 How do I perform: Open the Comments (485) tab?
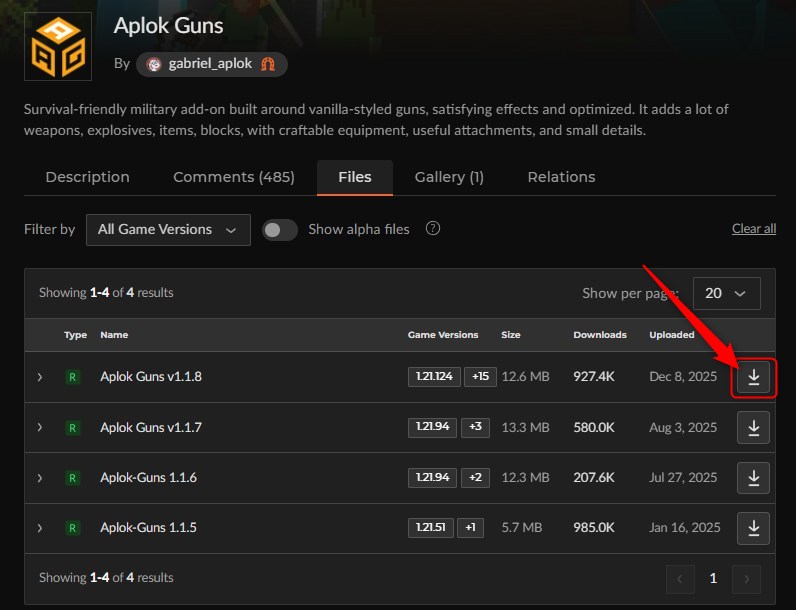pyautogui.click(x=234, y=177)
